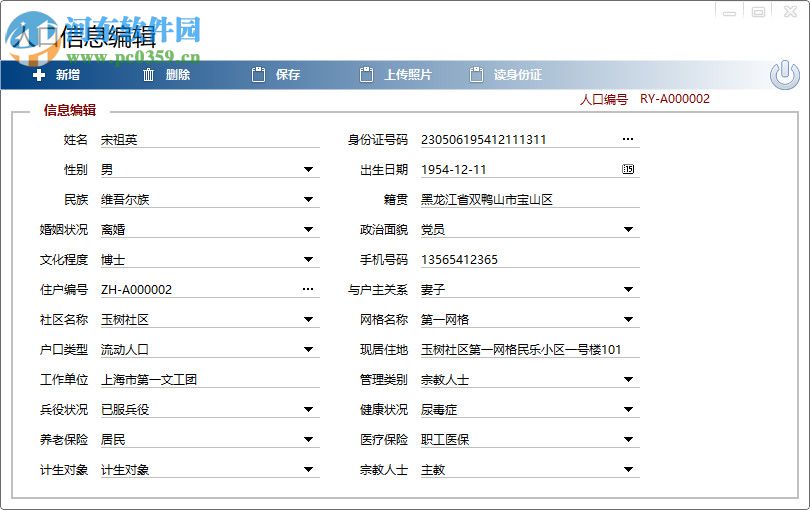Maximize the window
This screenshot has height=510, width=810.
(x=758, y=11)
